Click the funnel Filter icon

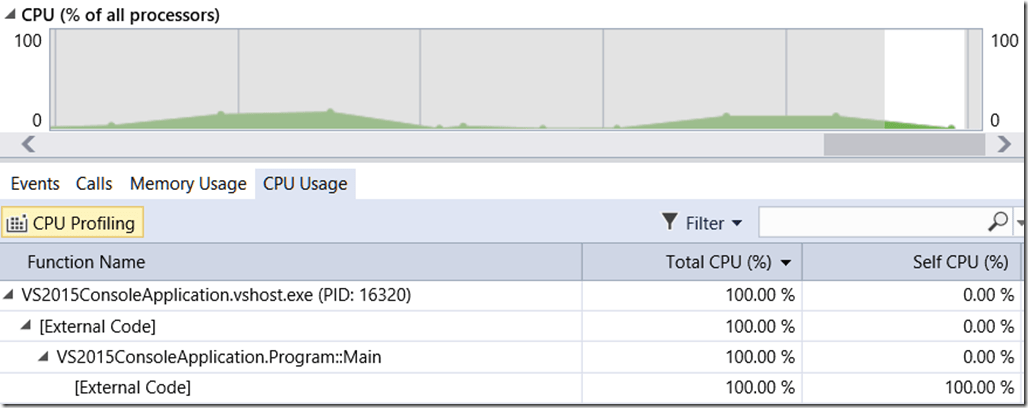click(x=669, y=223)
